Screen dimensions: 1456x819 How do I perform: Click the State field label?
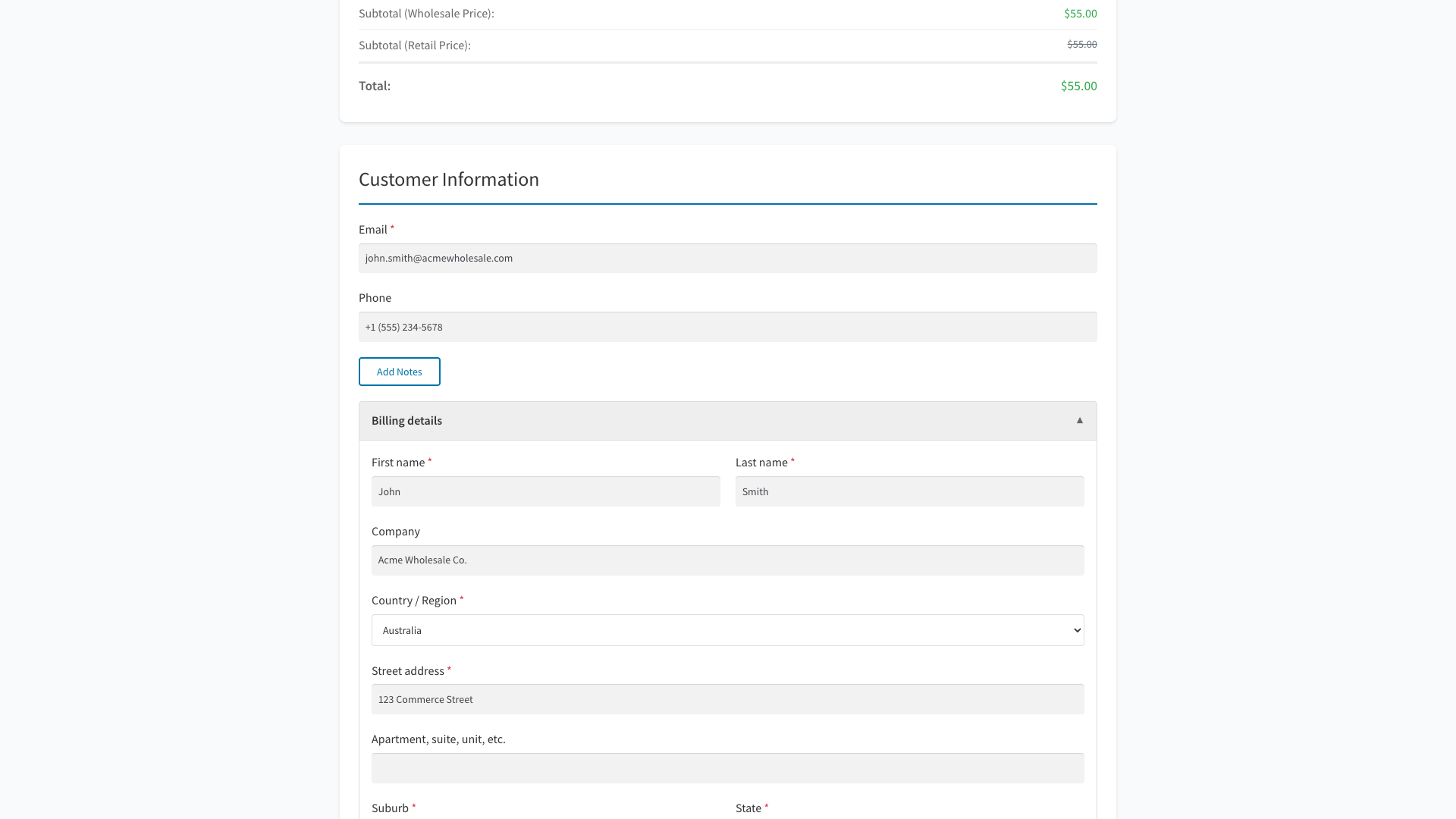pyautogui.click(x=748, y=808)
